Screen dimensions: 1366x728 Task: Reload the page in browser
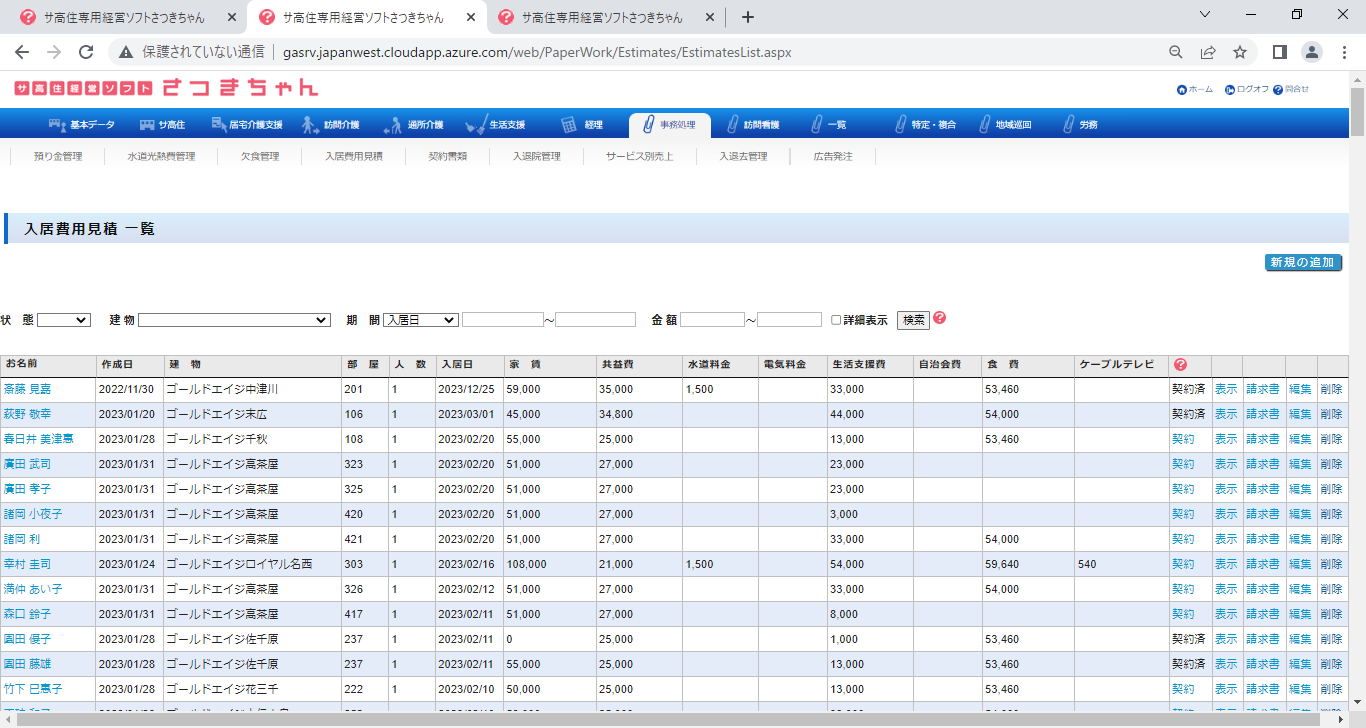click(86, 52)
